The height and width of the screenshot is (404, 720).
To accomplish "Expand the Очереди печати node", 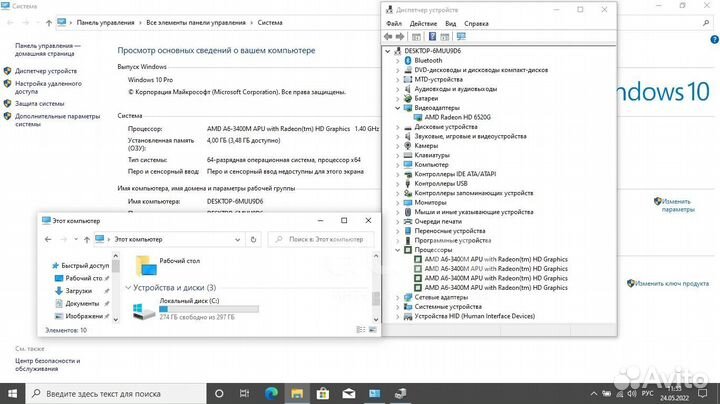I will point(398,221).
